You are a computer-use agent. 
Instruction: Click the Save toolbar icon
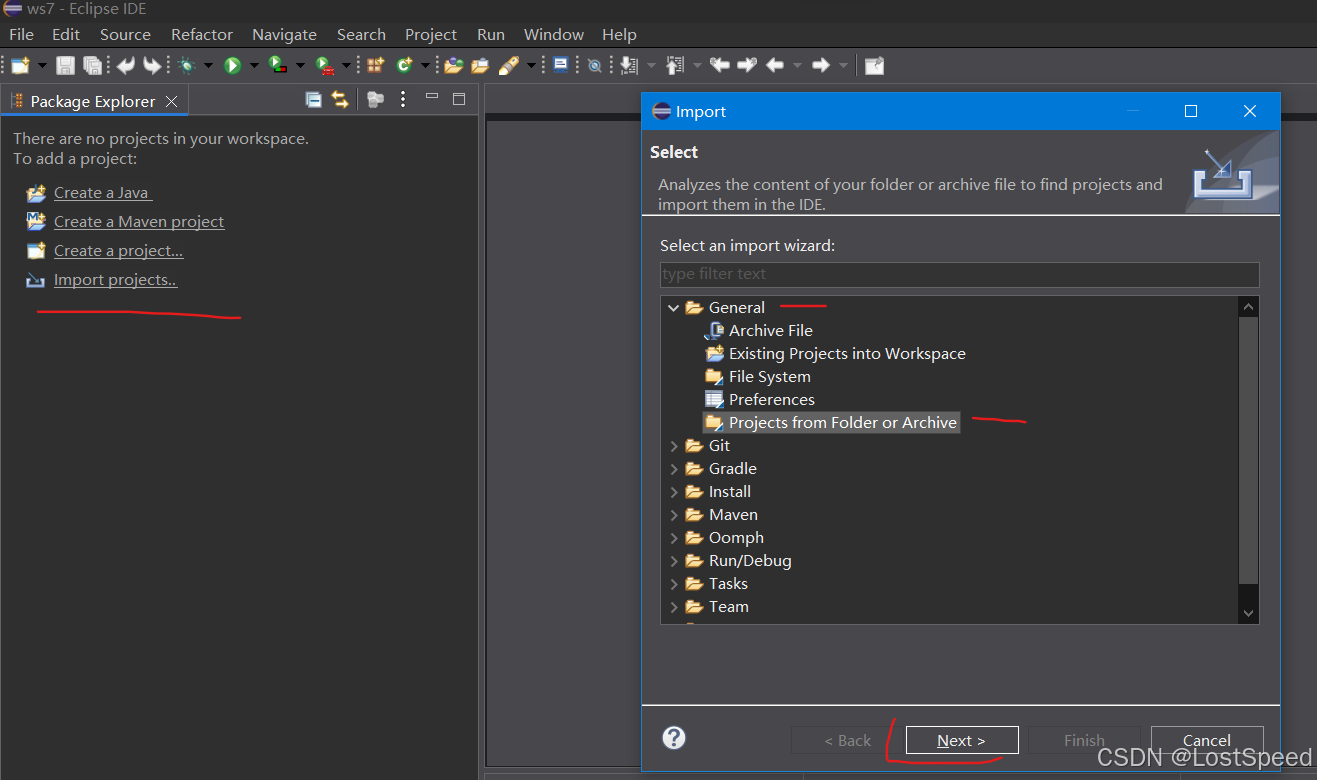(65, 65)
